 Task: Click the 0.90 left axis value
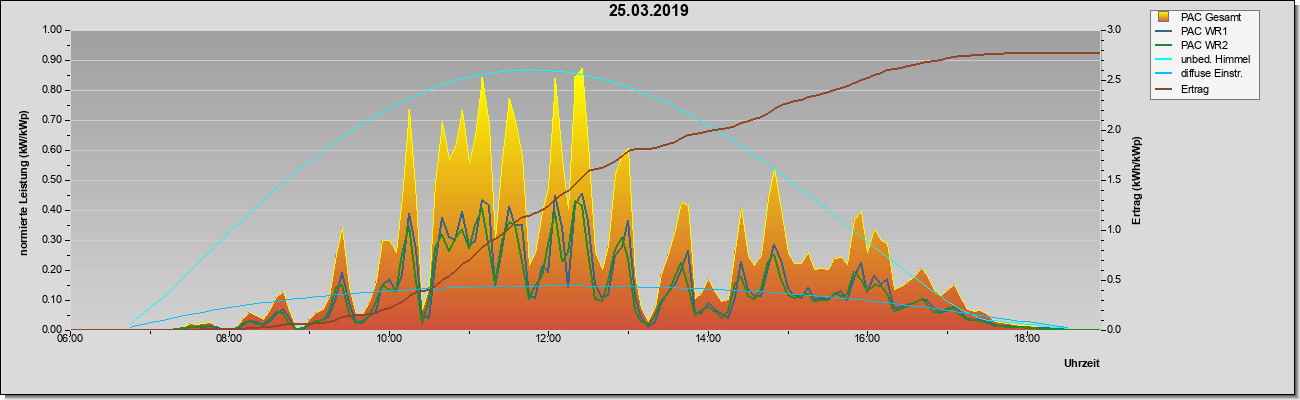pyautogui.click(x=51, y=60)
